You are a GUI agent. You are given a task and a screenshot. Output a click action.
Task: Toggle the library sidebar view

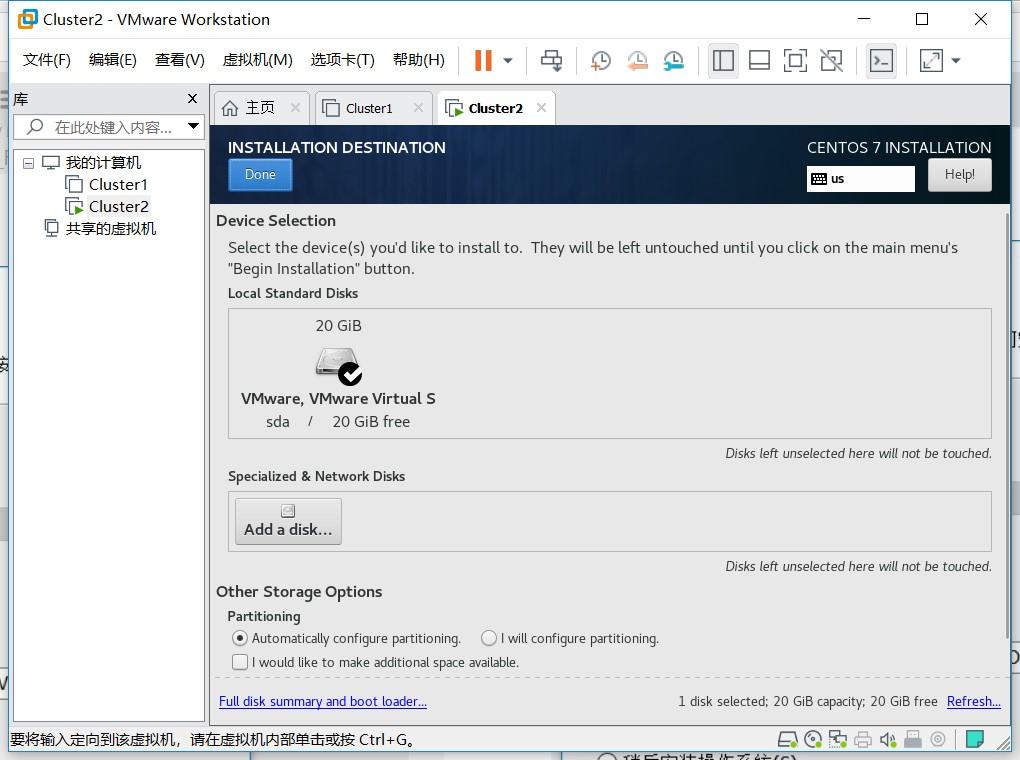723,61
